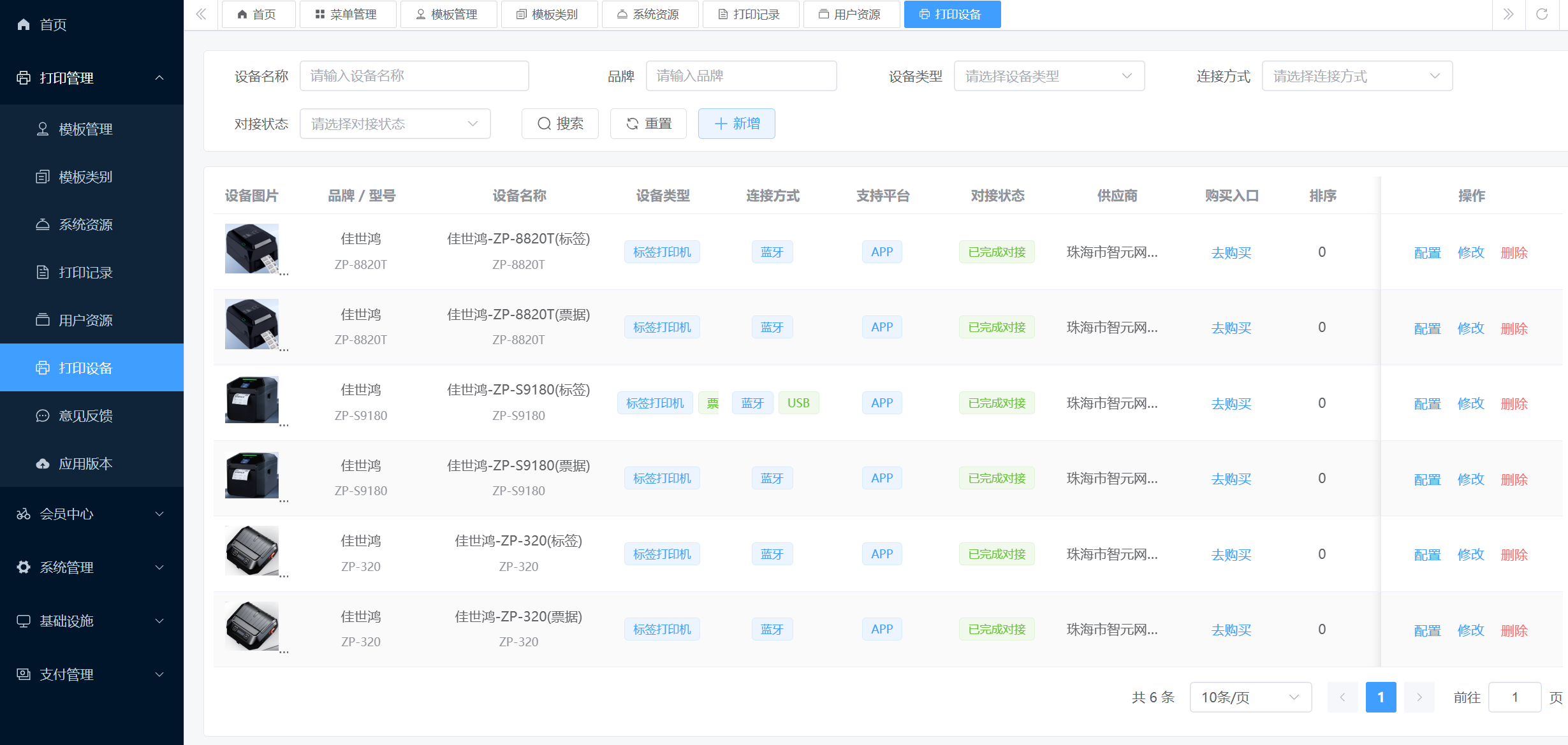Click the 设备名称 input field
Screen dimensions: 1568x745
(414, 76)
